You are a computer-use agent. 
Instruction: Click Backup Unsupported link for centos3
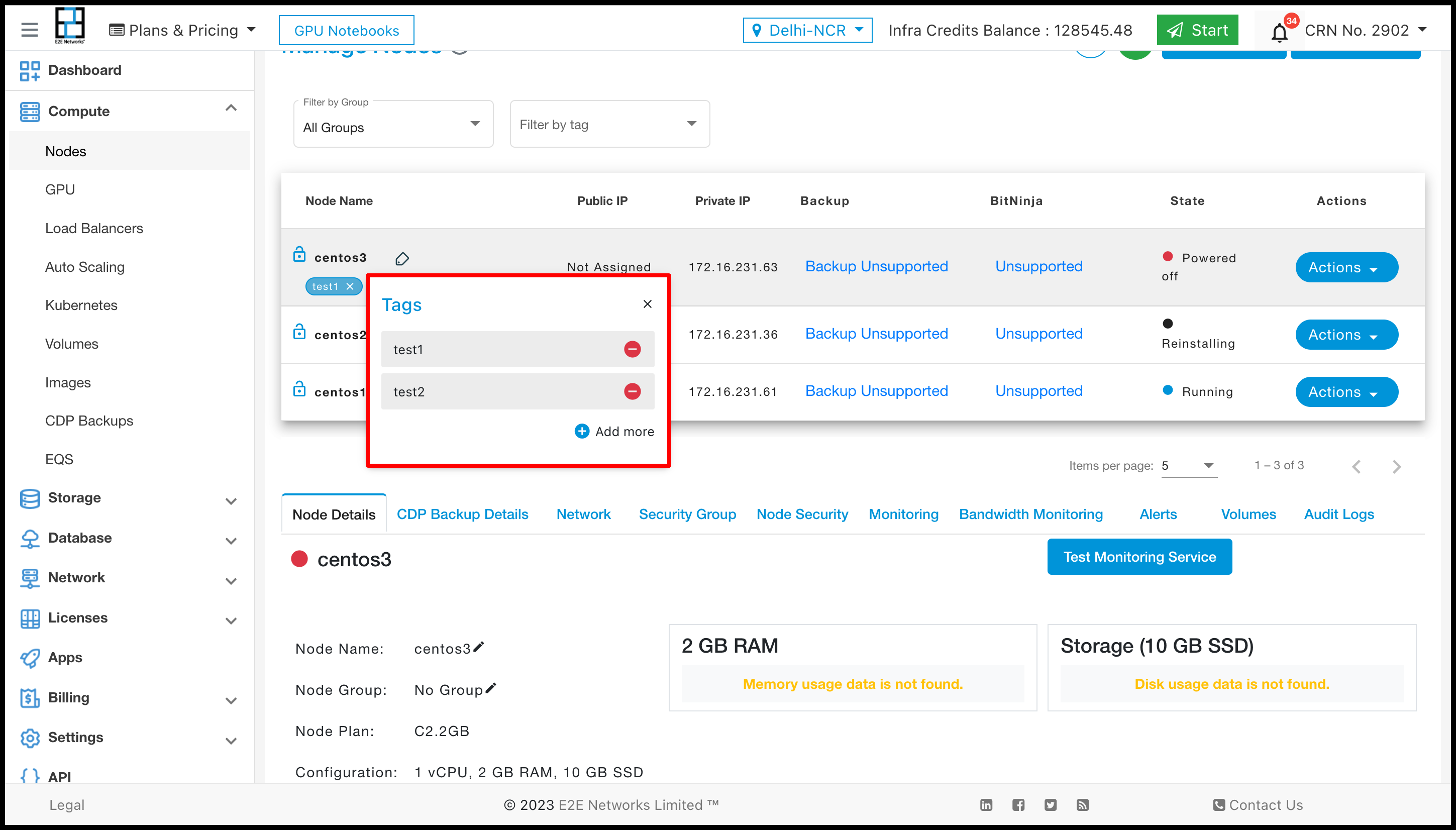(876, 266)
